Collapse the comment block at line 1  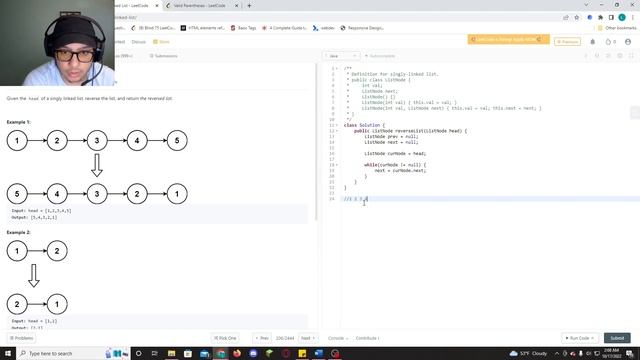click(x=337, y=69)
